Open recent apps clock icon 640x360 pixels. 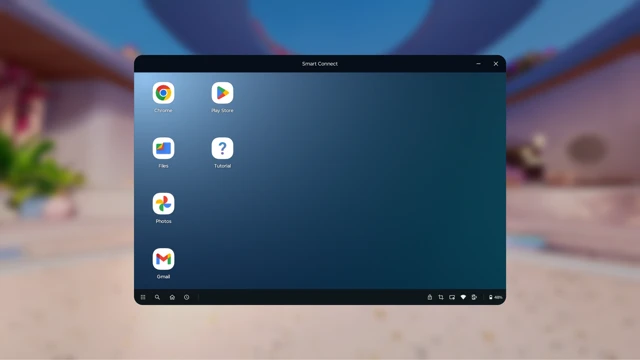(187, 297)
